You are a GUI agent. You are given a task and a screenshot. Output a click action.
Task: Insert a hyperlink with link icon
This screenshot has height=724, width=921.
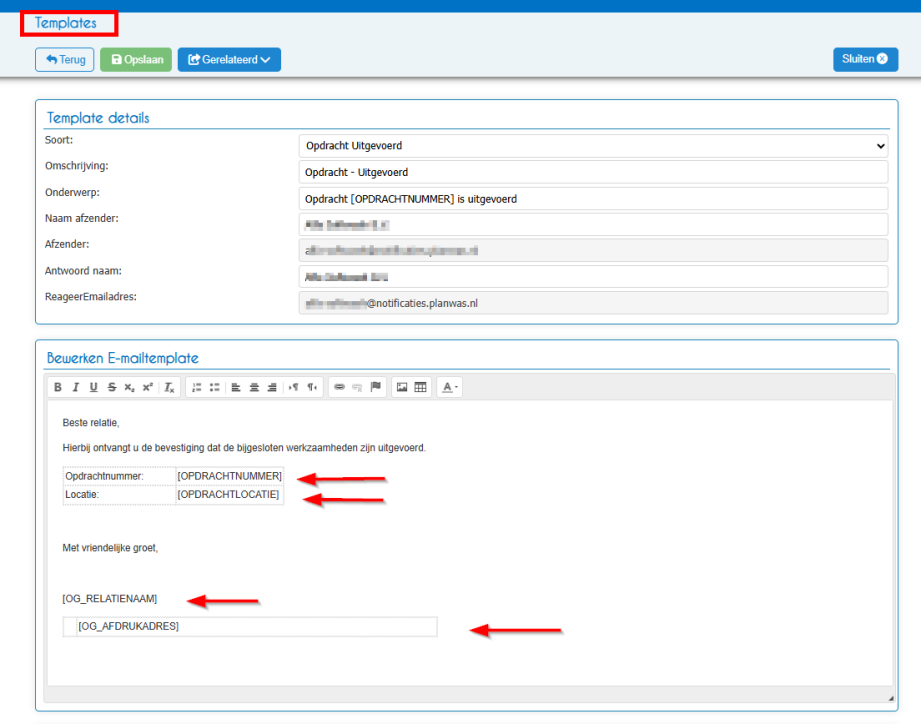point(339,388)
